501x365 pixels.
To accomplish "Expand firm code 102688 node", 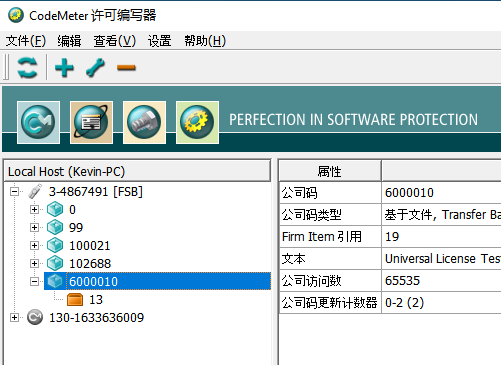I will click(x=34, y=263).
